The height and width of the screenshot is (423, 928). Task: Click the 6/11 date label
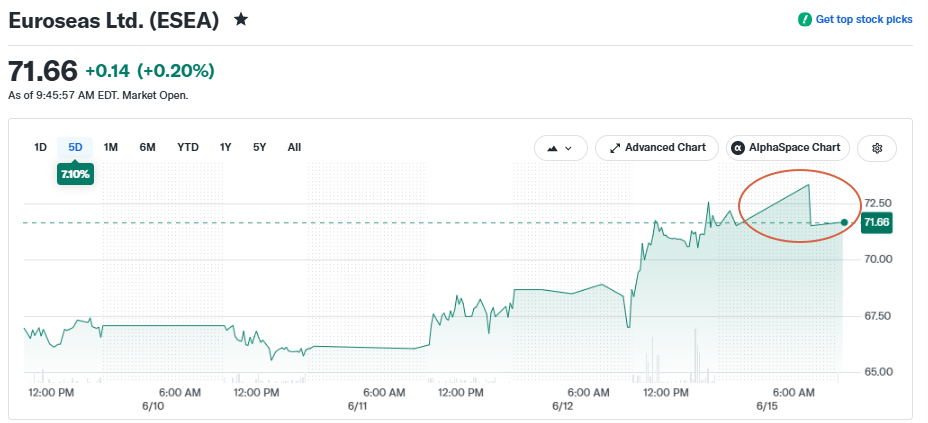357,406
